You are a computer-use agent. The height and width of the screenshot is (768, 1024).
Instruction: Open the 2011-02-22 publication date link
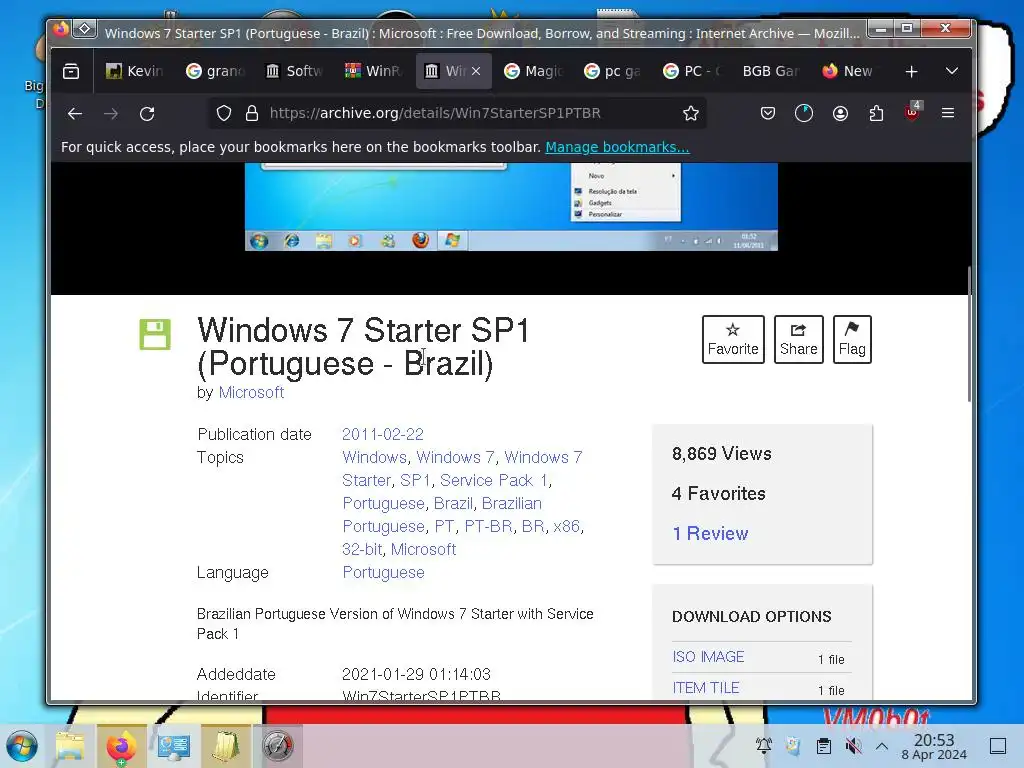383,434
